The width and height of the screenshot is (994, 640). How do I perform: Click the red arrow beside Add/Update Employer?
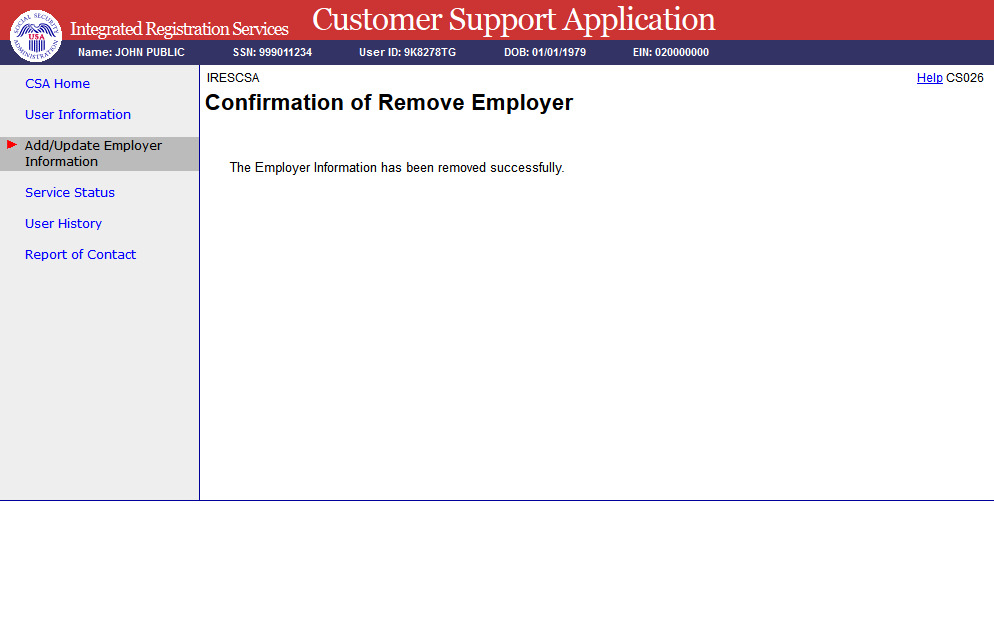11,145
